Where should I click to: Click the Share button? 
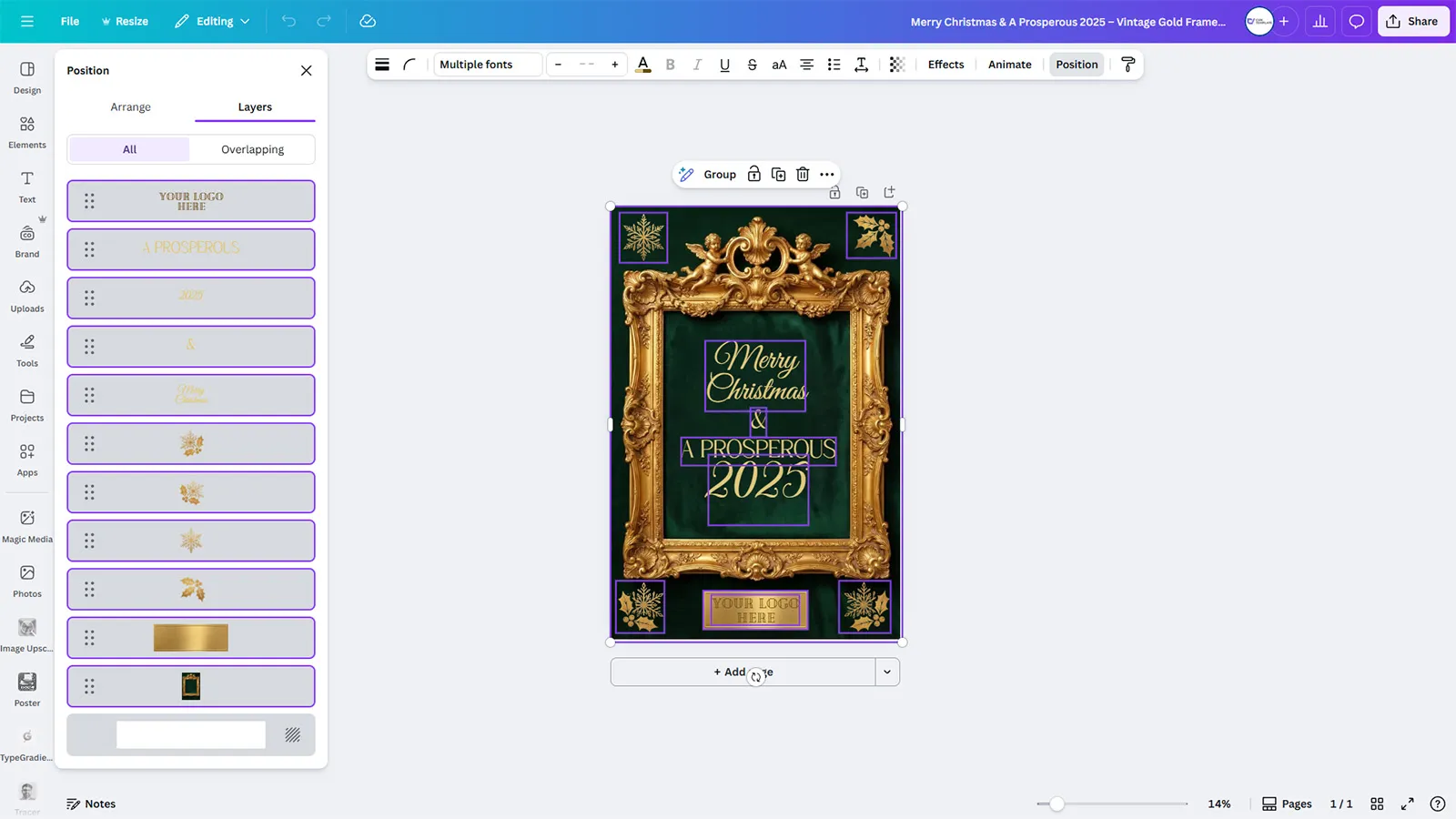[1412, 21]
